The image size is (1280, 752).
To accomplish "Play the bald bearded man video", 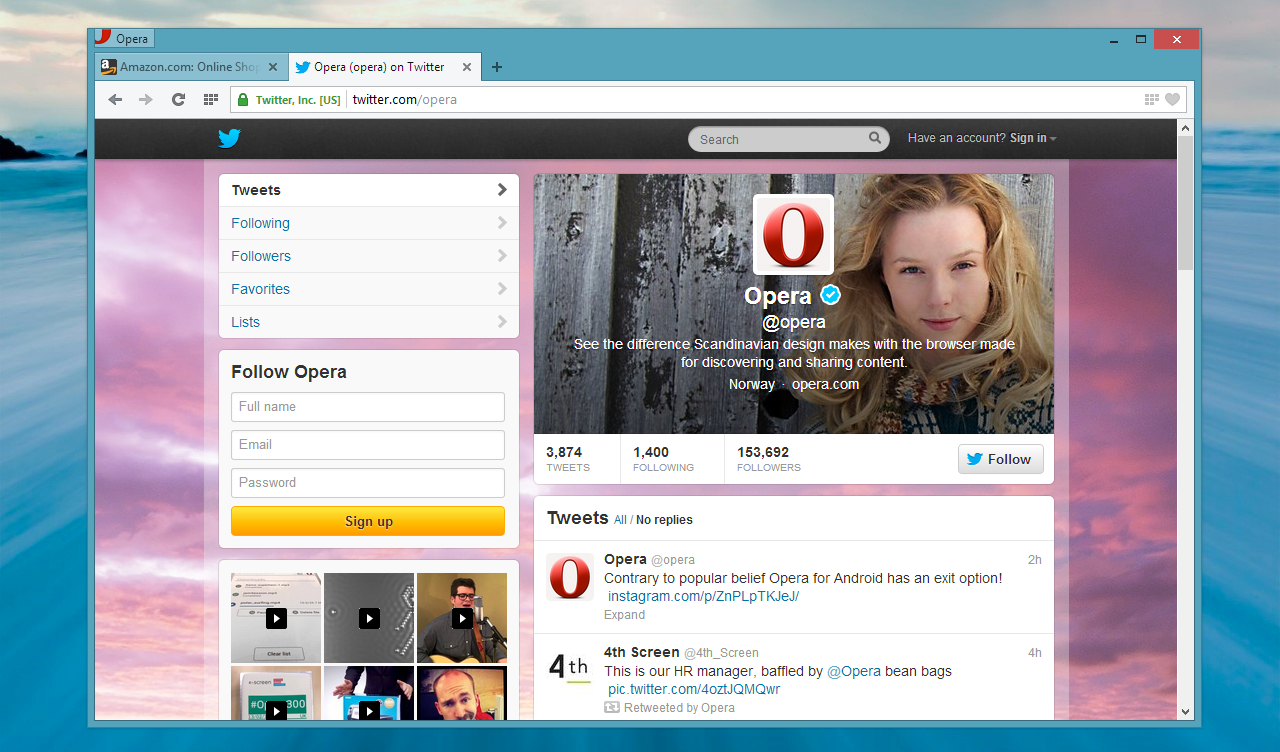I will [462, 693].
